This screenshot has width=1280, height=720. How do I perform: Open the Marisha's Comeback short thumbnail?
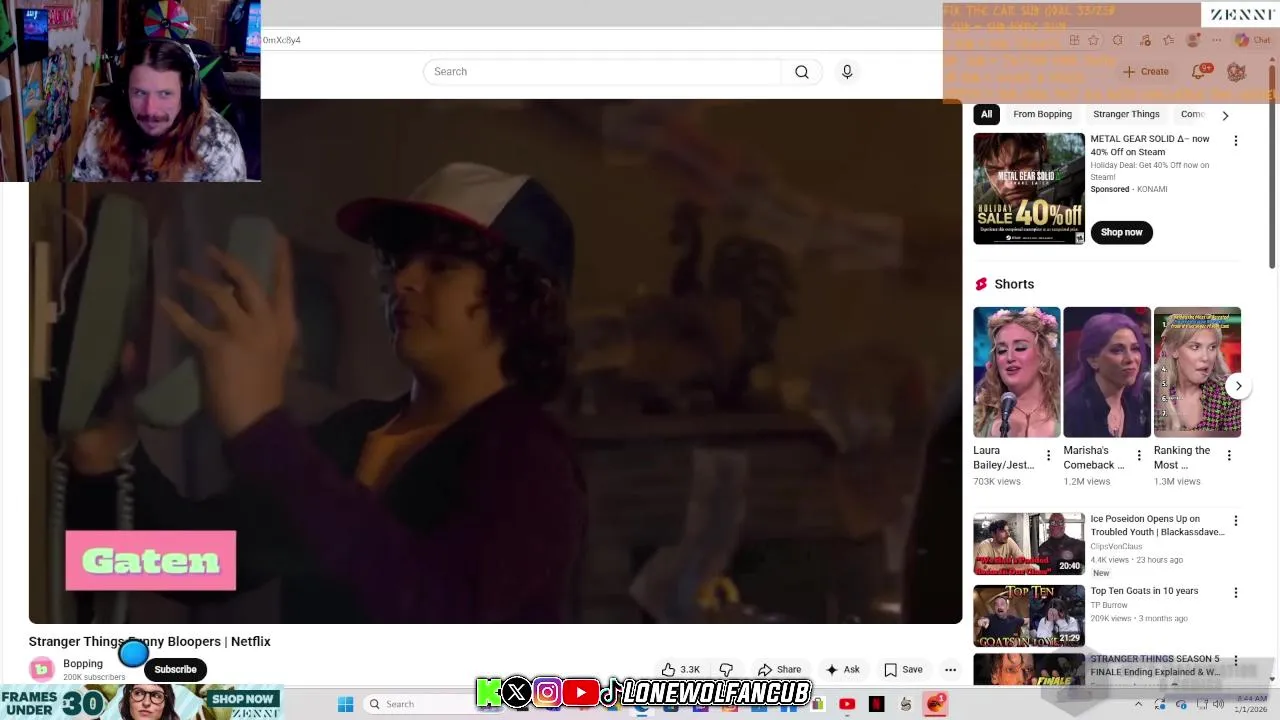[1107, 372]
